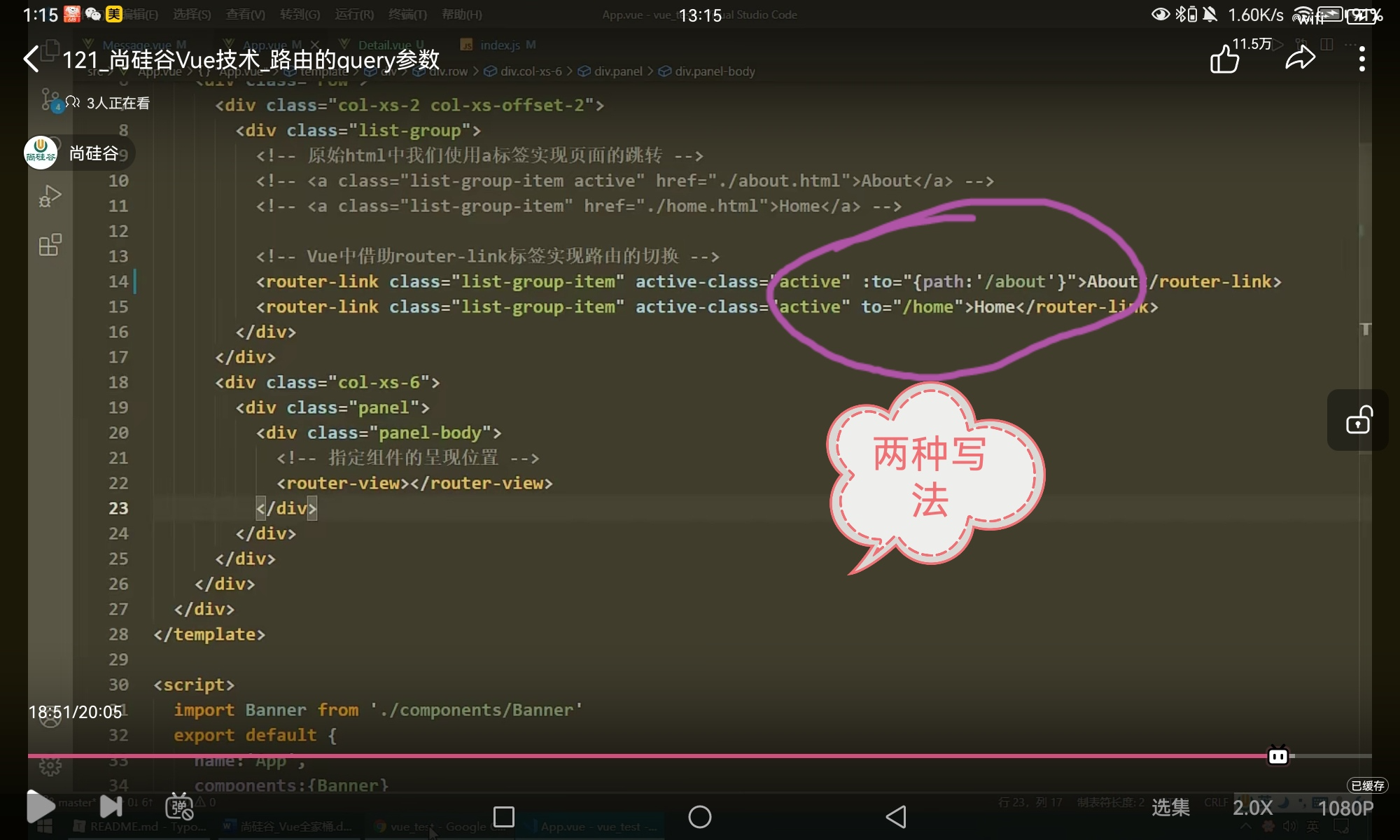Open the 选集 episode list
The width and height of the screenshot is (1400, 840).
point(1170,808)
